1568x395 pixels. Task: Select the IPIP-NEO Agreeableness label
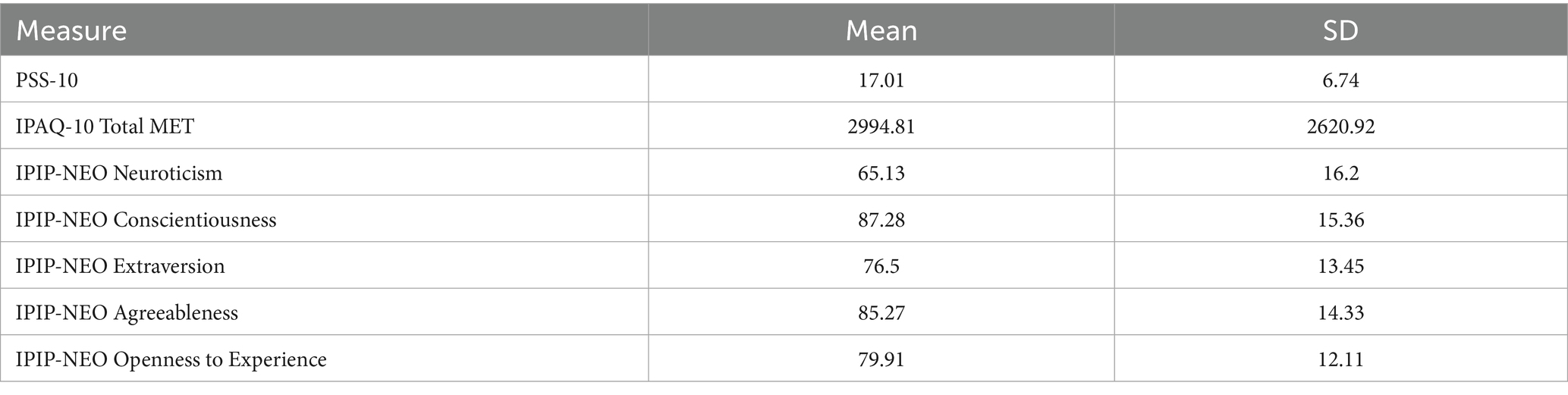tap(127, 312)
